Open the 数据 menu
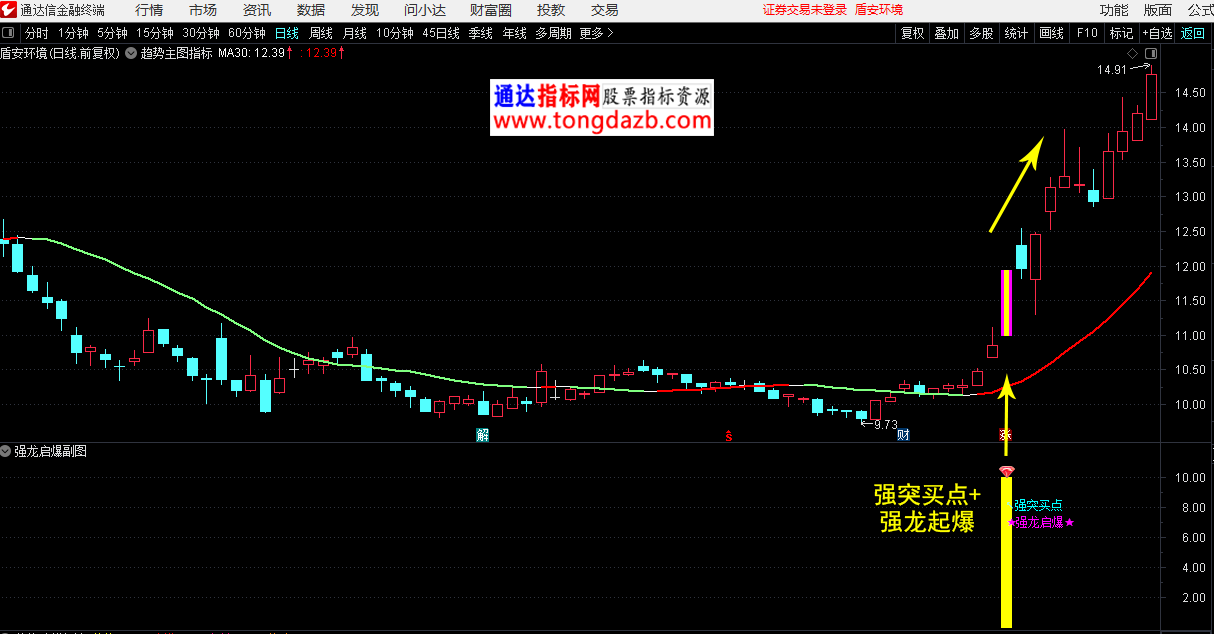The image size is (1214, 634). [311, 10]
